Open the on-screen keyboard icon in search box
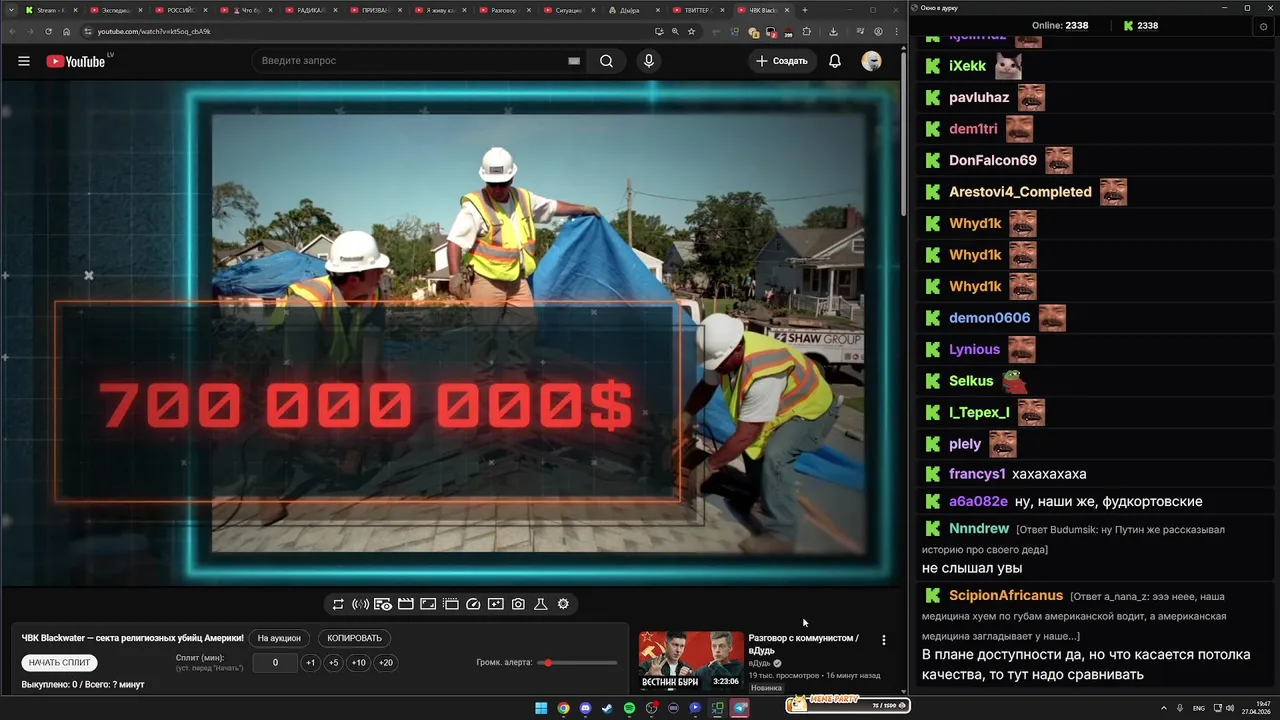 [x=574, y=61]
